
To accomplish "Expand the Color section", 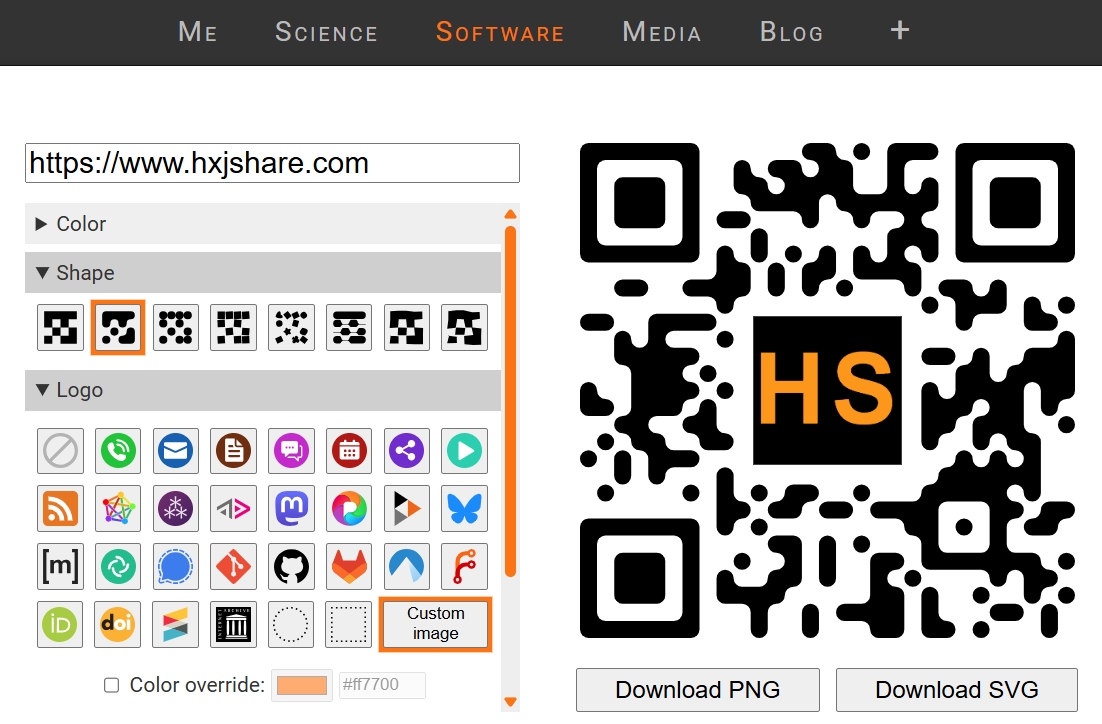I will pyautogui.click(x=263, y=224).
